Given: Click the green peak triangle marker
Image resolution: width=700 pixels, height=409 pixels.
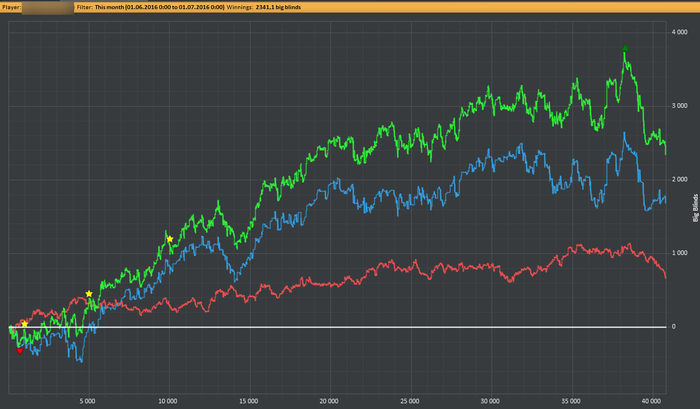Looking at the screenshot, I should coord(625,48).
